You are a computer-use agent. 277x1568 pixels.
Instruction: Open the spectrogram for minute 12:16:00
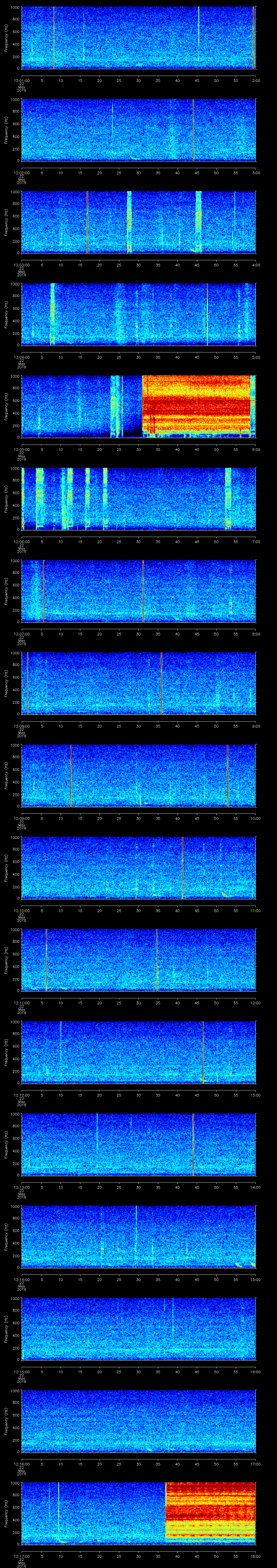click(x=139, y=1421)
